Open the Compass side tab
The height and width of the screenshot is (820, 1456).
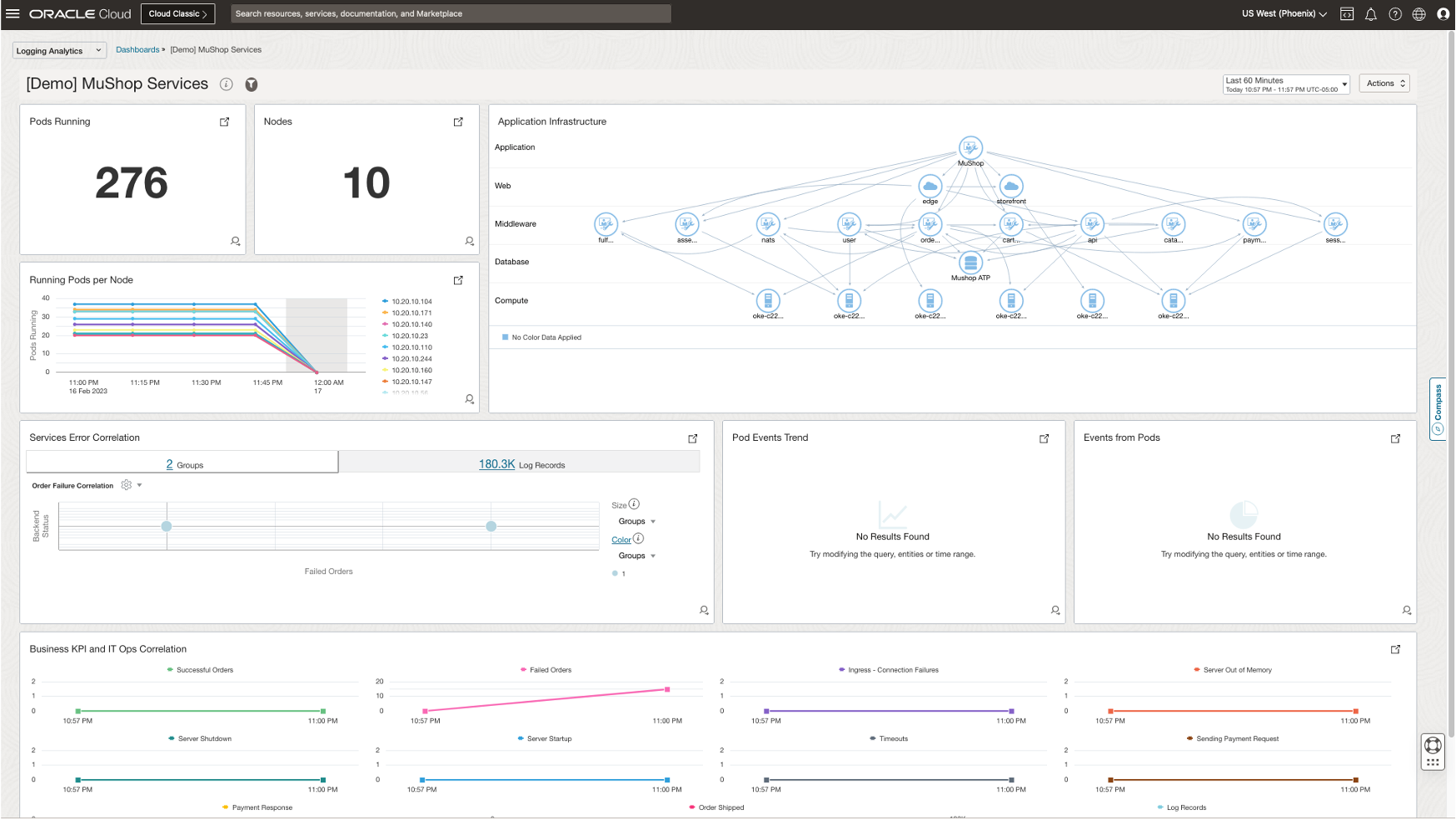click(1438, 409)
